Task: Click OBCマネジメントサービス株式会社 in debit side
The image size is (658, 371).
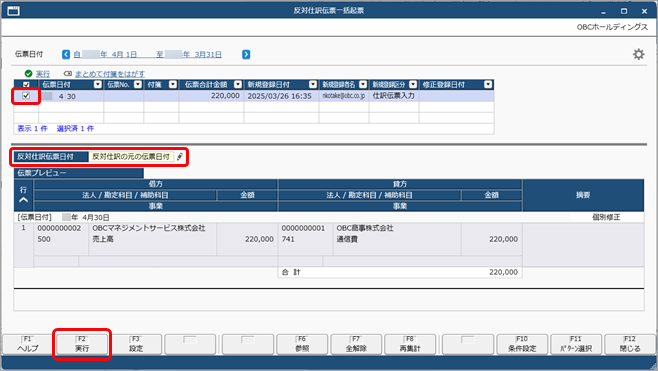Action: click(x=149, y=228)
